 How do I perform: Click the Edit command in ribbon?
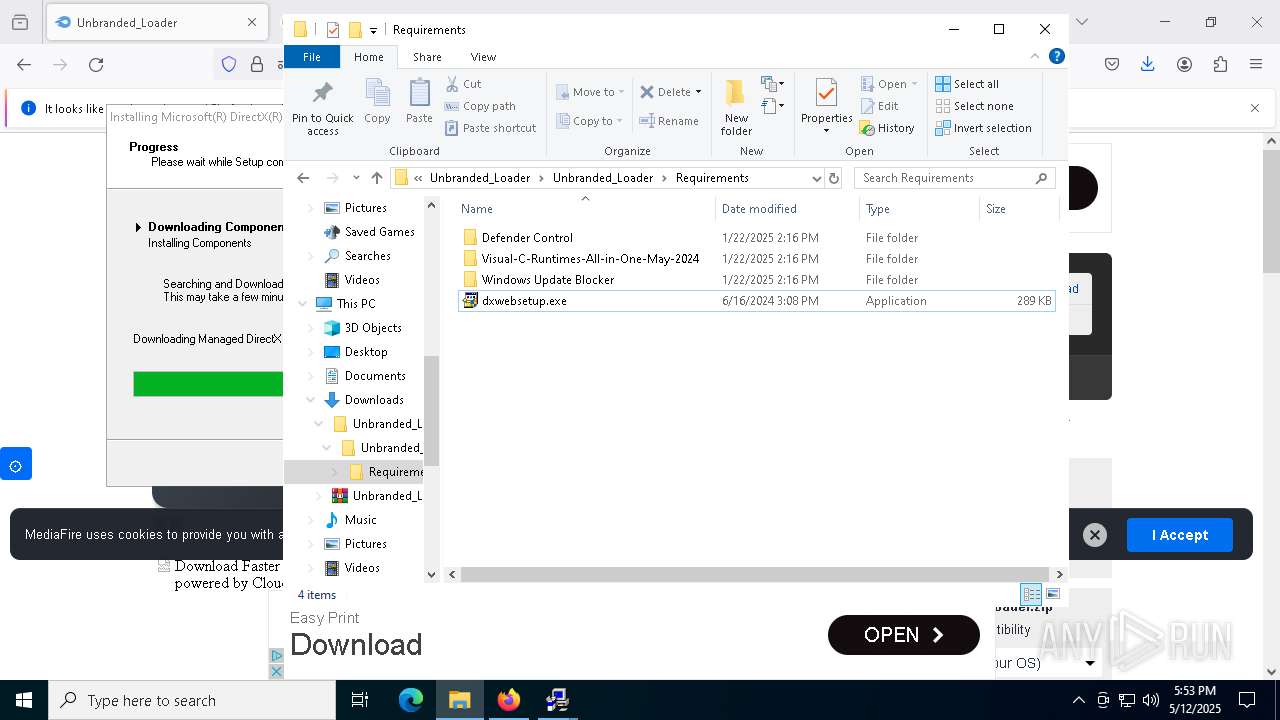[879, 106]
